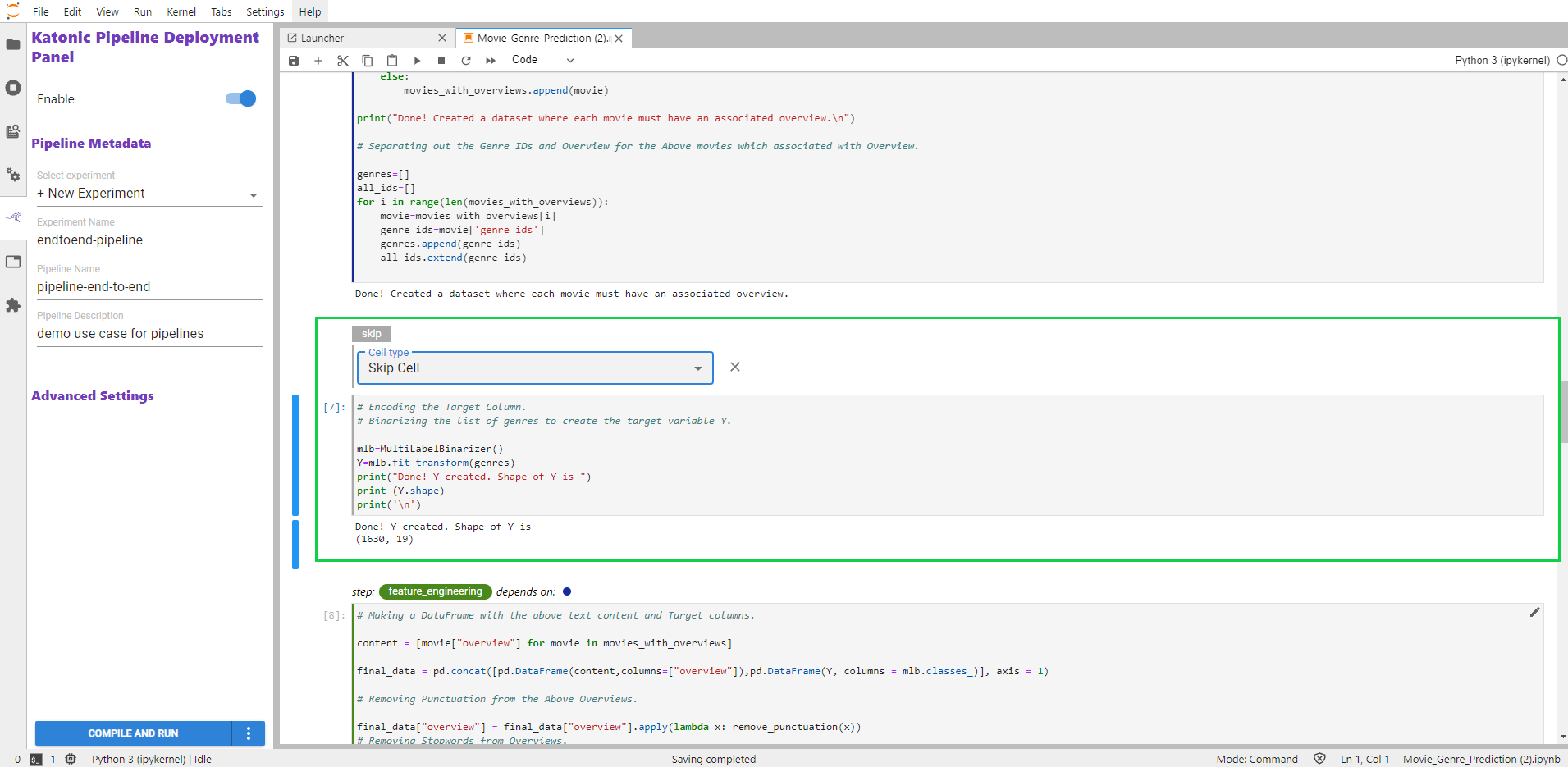Click the skip tag on cell 7

click(372, 334)
